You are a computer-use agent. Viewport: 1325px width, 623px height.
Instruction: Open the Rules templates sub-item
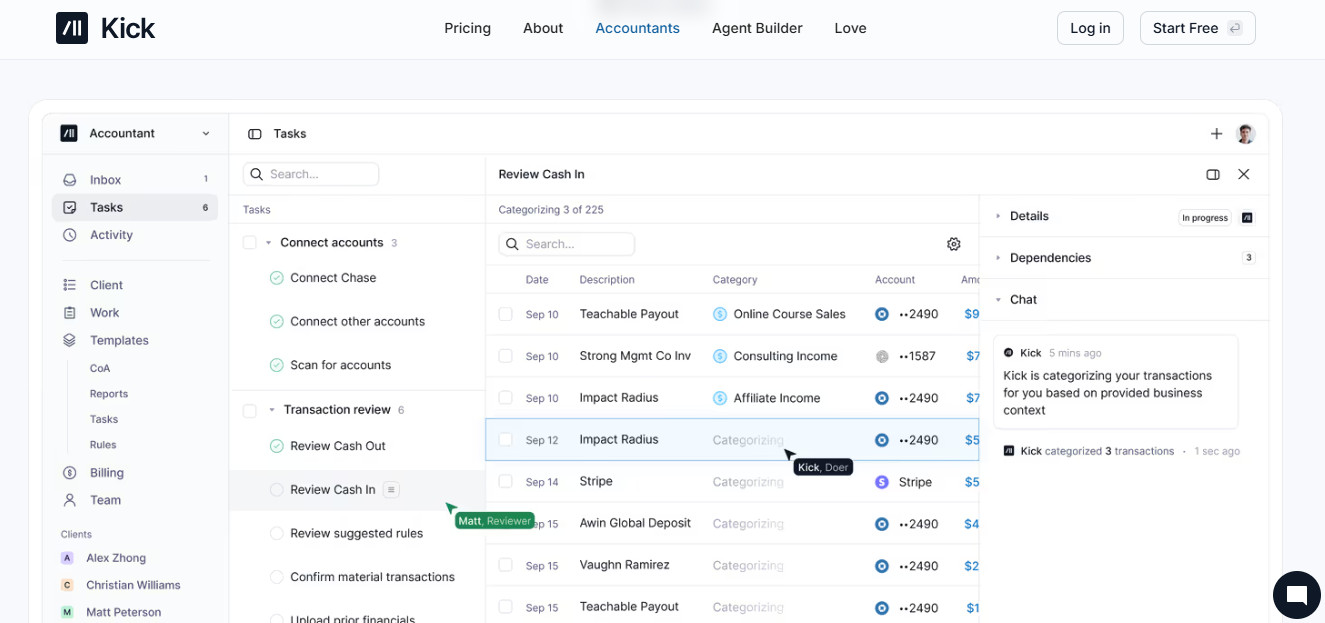click(103, 445)
